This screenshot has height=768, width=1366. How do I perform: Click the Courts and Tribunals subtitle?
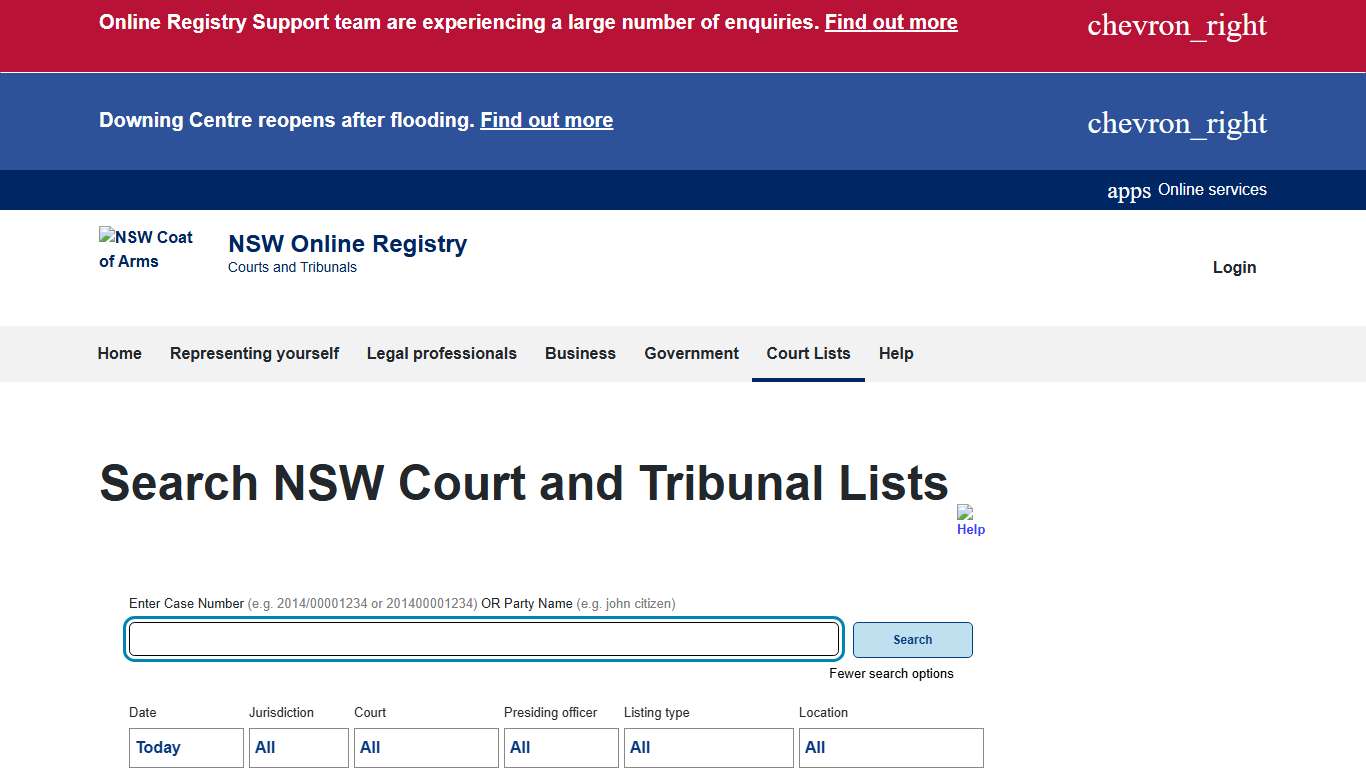pos(292,267)
